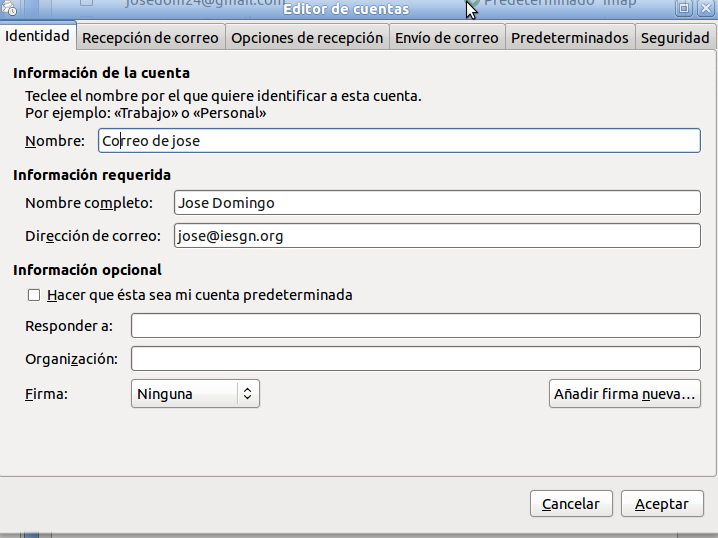Screen dimensions: 718x538
Task: Cancel the account editor dialog
Action: 571,504
